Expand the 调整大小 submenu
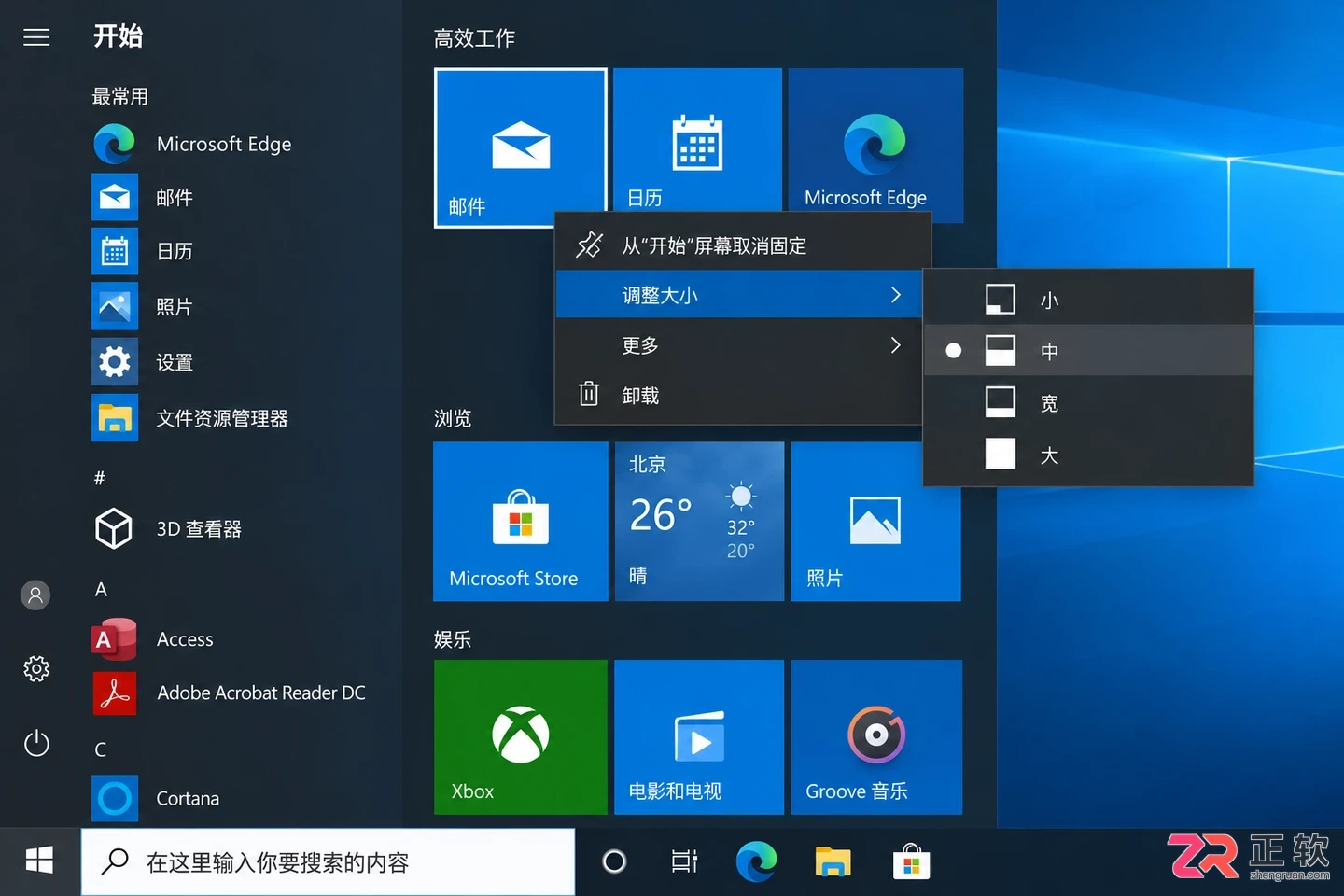Viewport: 1344px width, 896px height. (x=739, y=295)
